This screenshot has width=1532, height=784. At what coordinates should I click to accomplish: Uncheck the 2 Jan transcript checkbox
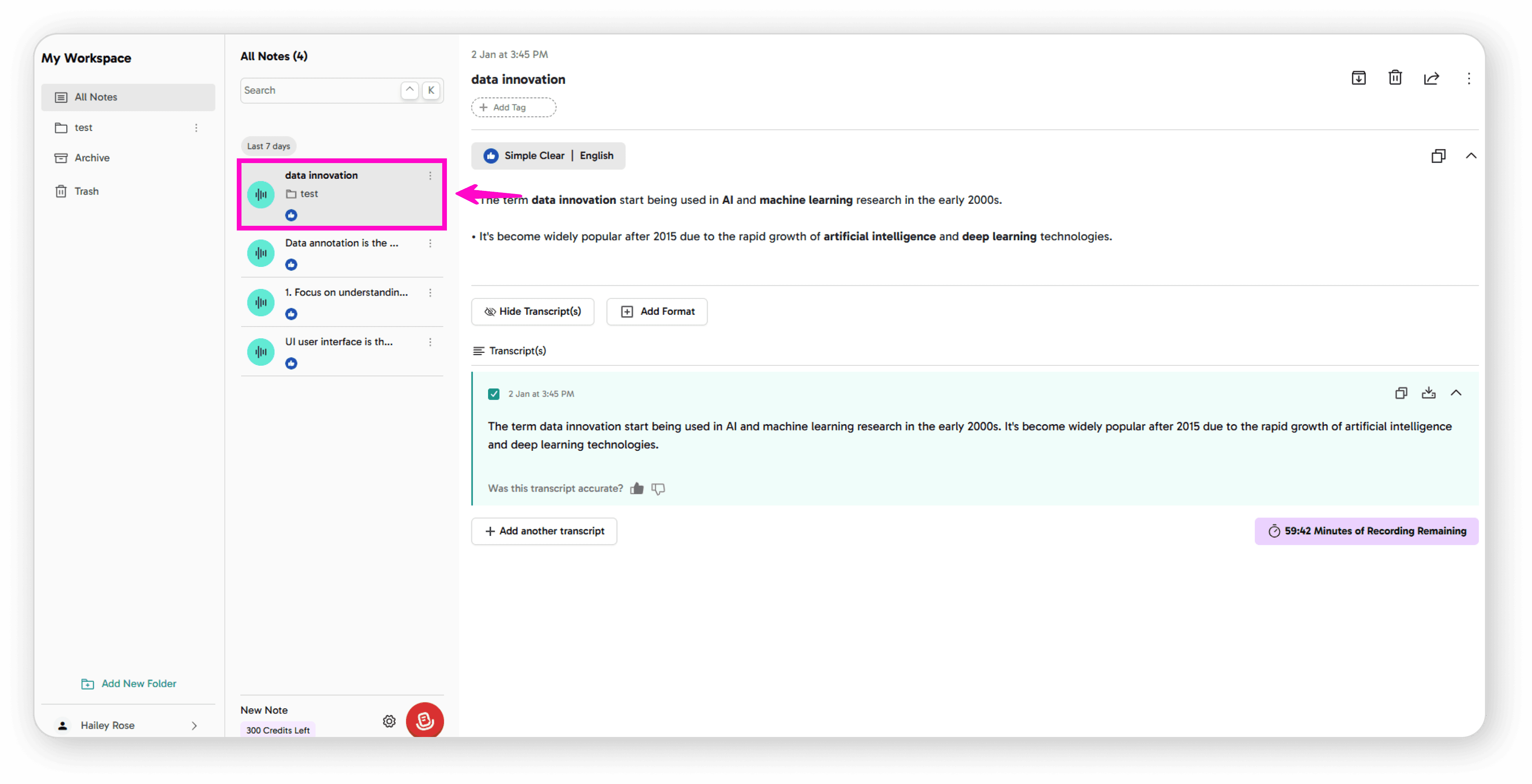click(493, 394)
